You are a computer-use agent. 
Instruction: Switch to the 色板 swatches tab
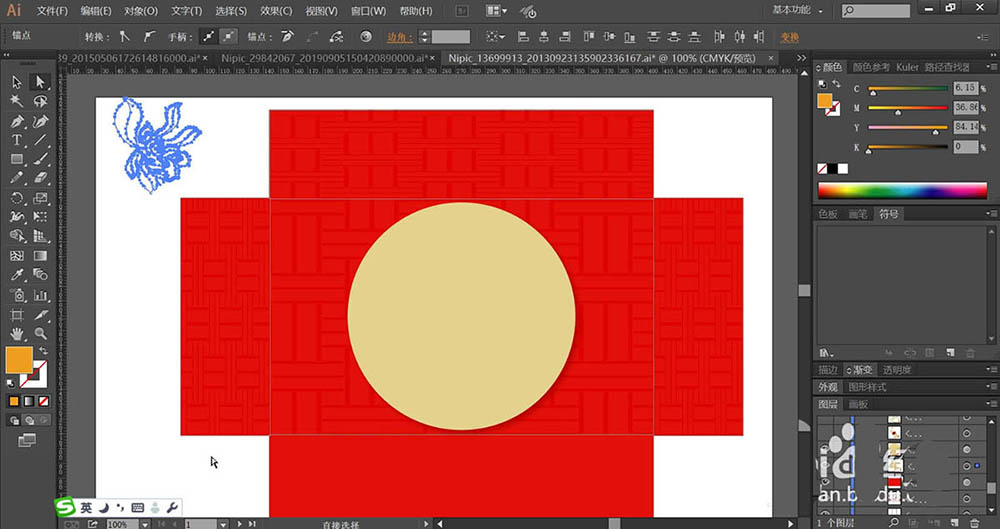coord(829,213)
